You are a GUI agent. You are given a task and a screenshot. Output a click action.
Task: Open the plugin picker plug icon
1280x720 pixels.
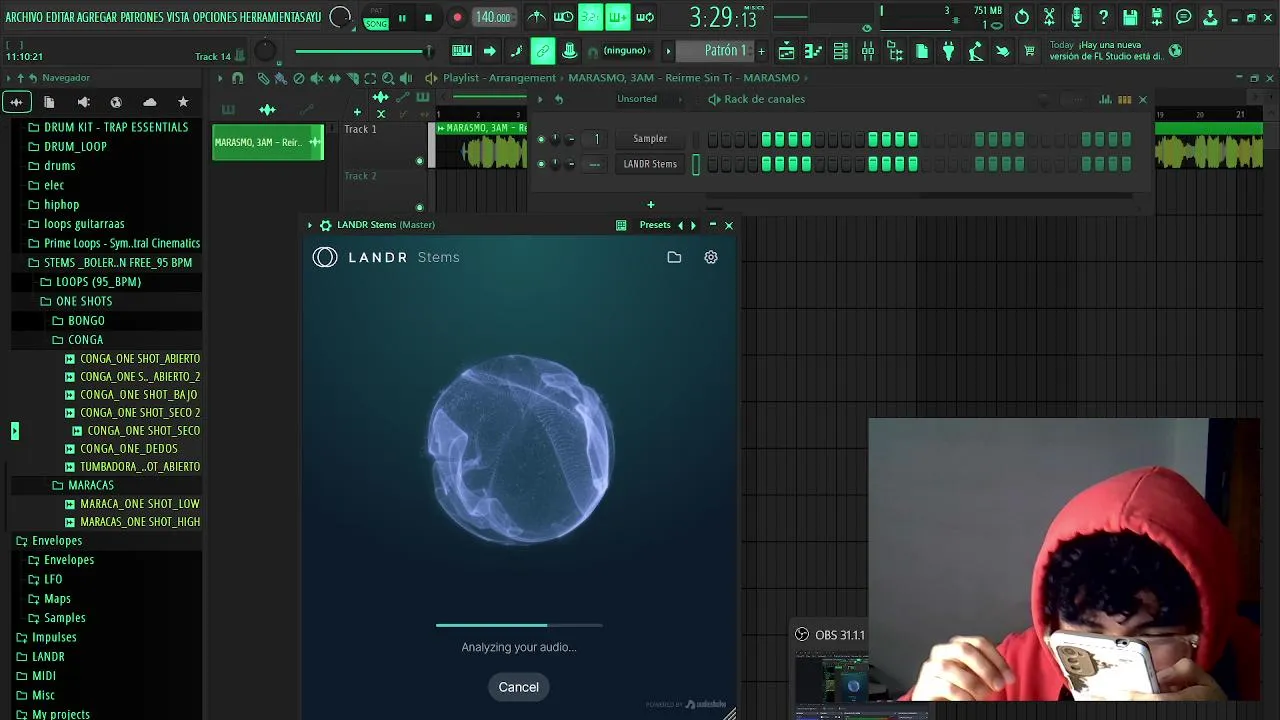949,51
